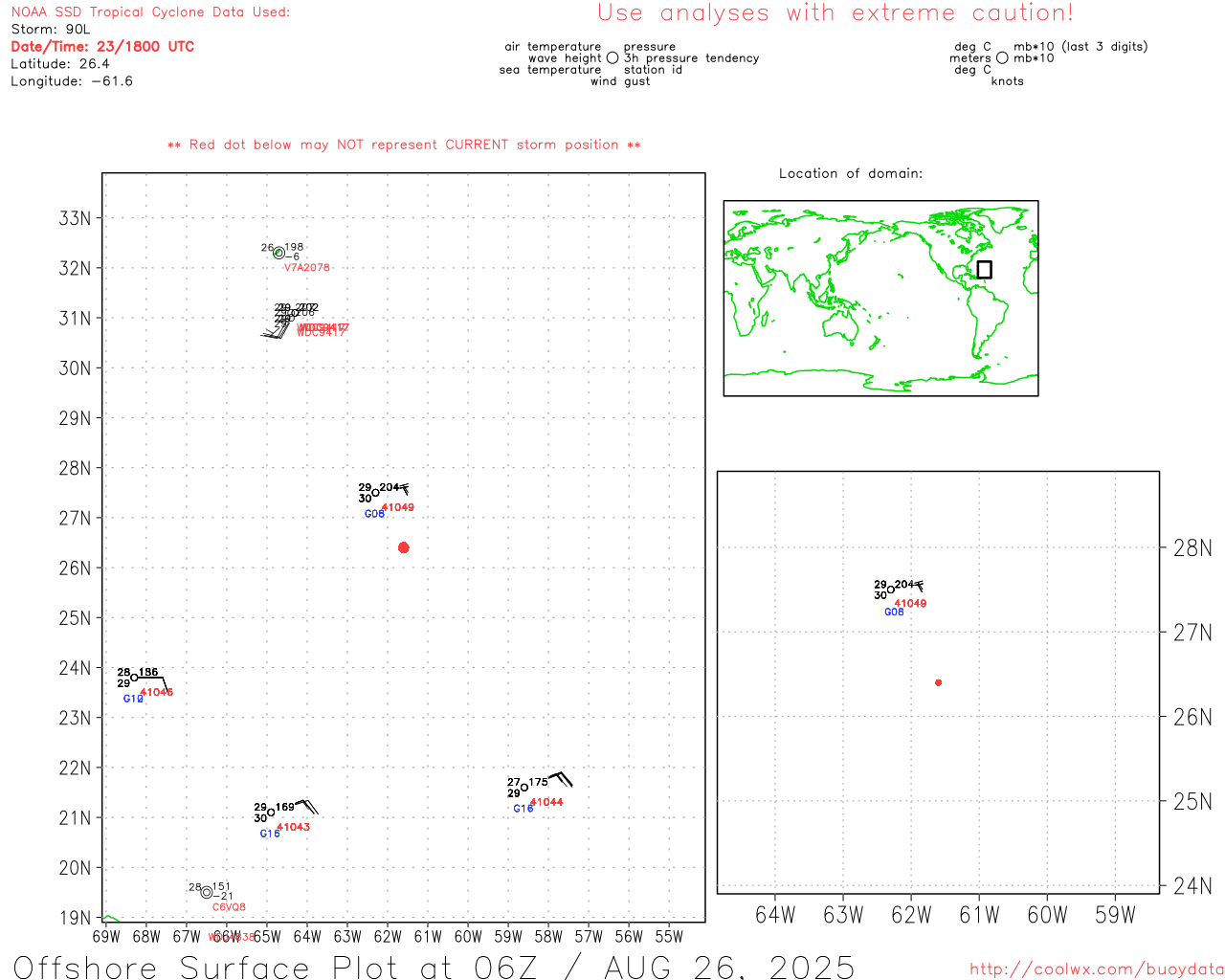Click the red storm position dot on main map
The width and height of the screenshot is (1225, 980).
coord(403,547)
